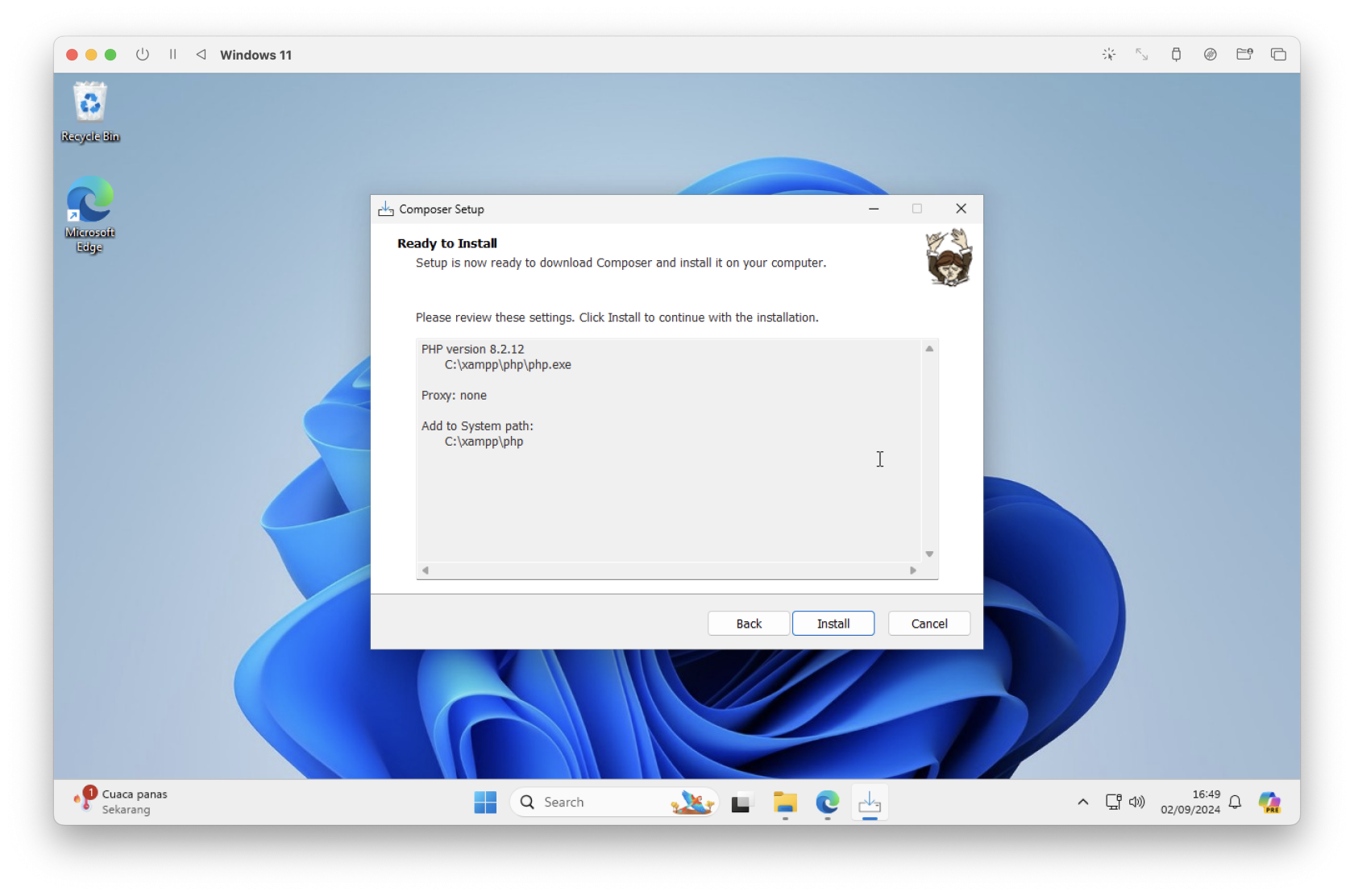The image size is (1354, 896).
Task: Toggle VM full screen arrows icon
Action: 1142,54
